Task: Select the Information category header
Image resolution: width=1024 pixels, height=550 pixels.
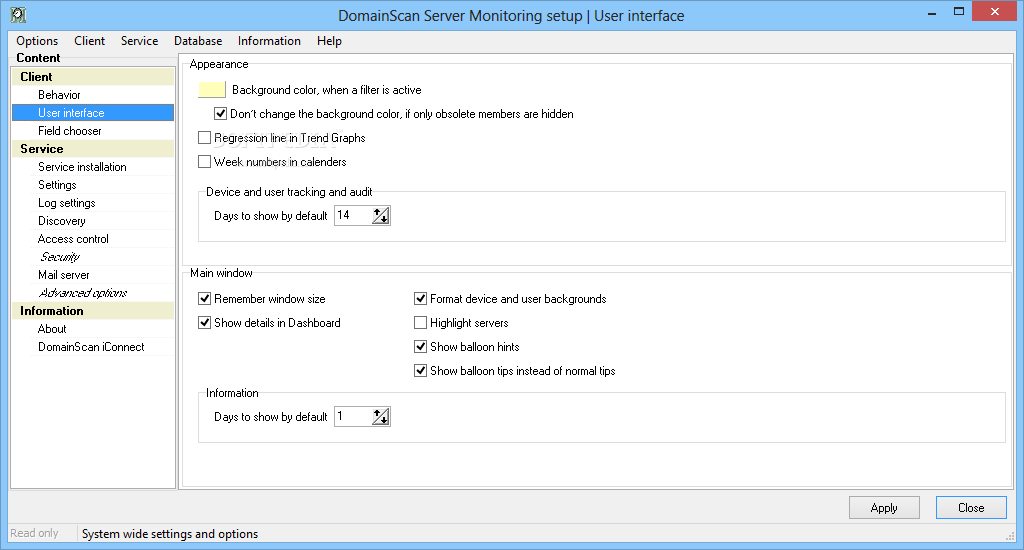Action: [x=93, y=311]
